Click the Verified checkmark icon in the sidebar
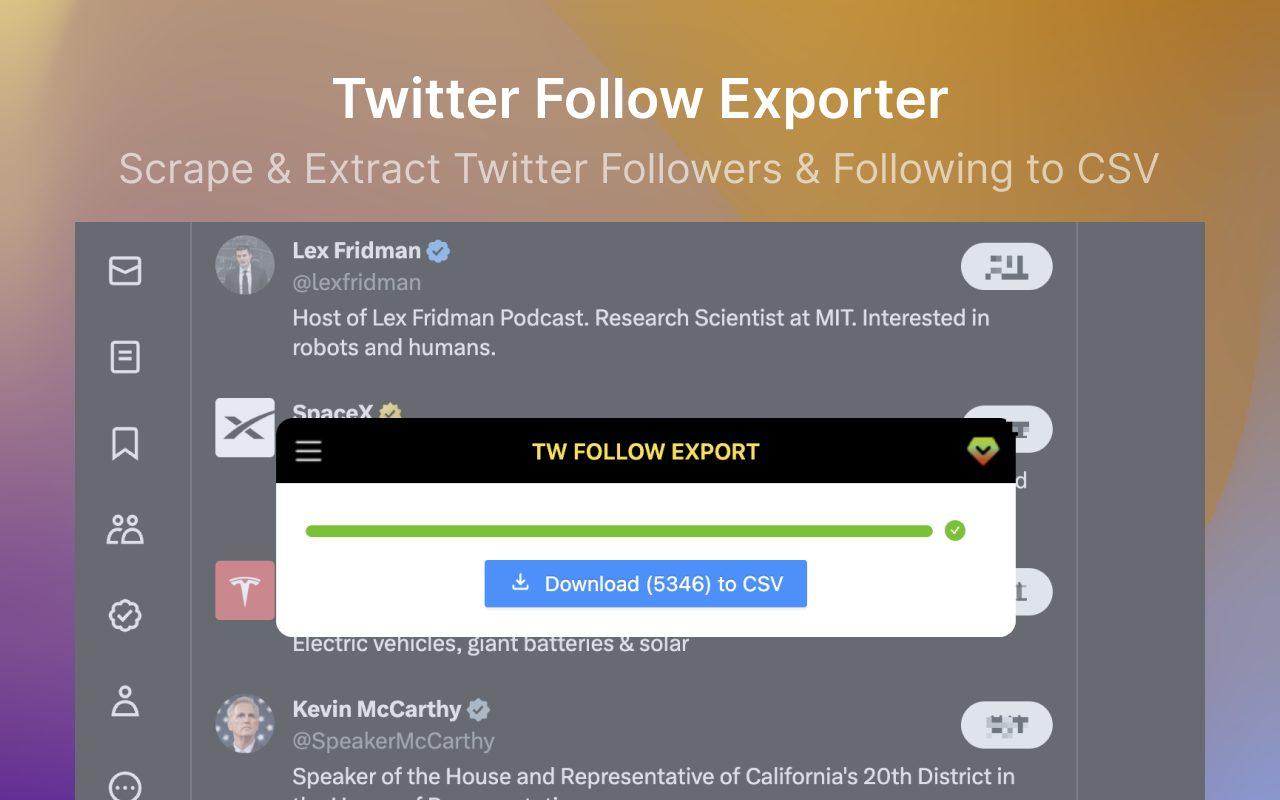The height and width of the screenshot is (800, 1280). pyautogui.click(x=124, y=616)
